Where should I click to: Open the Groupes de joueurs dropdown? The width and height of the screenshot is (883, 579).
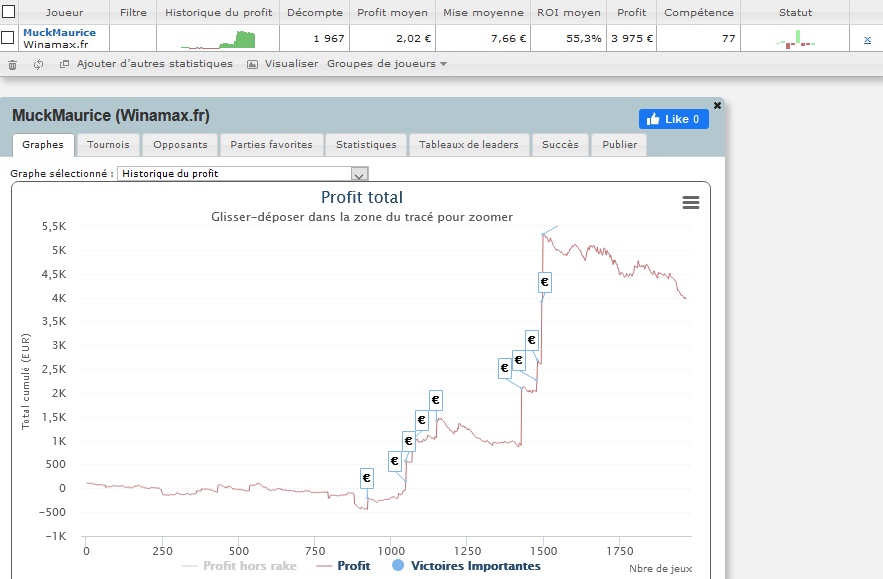(x=387, y=64)
